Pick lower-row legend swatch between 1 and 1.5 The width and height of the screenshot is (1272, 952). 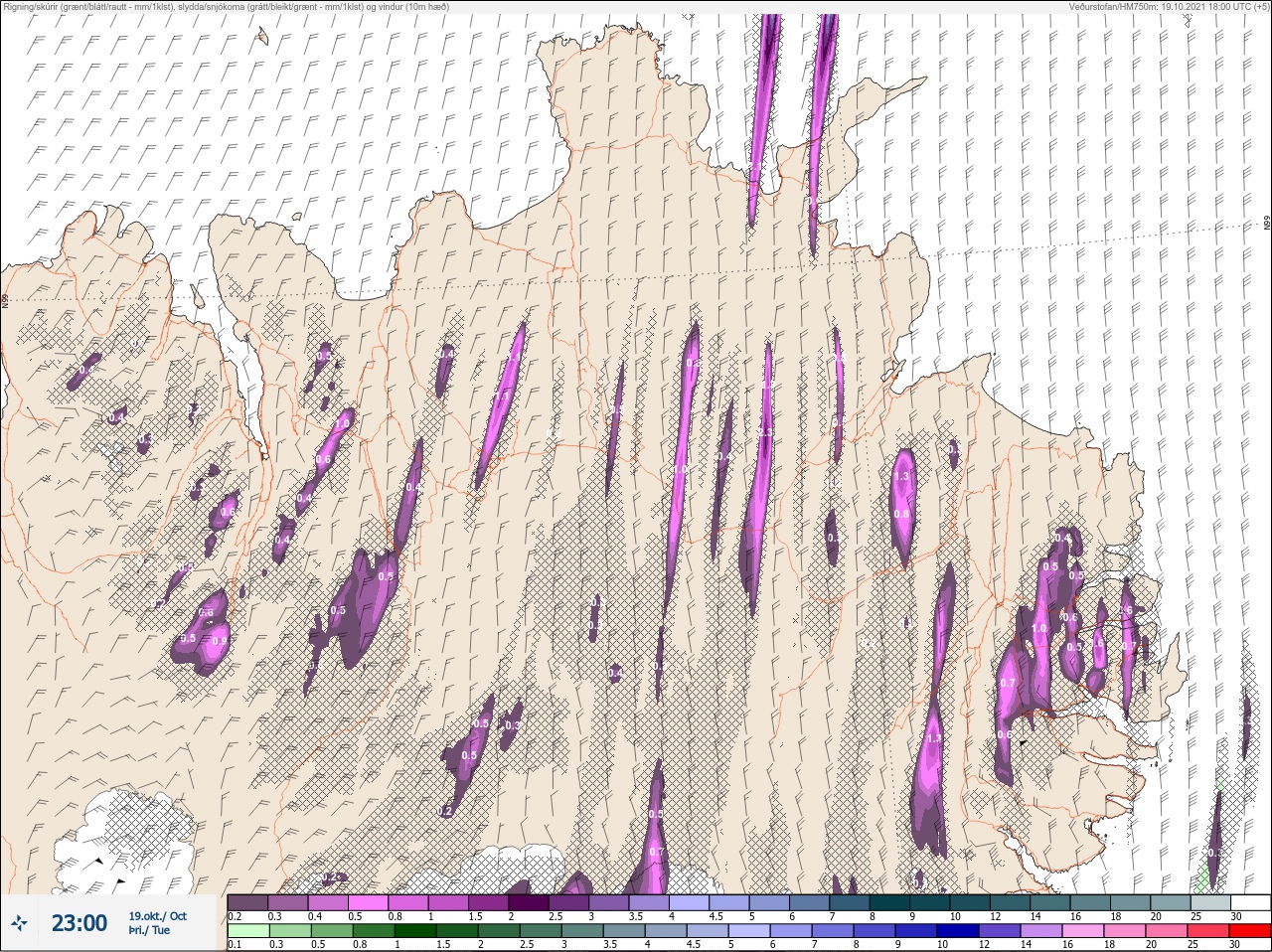(x=416, y=931)
